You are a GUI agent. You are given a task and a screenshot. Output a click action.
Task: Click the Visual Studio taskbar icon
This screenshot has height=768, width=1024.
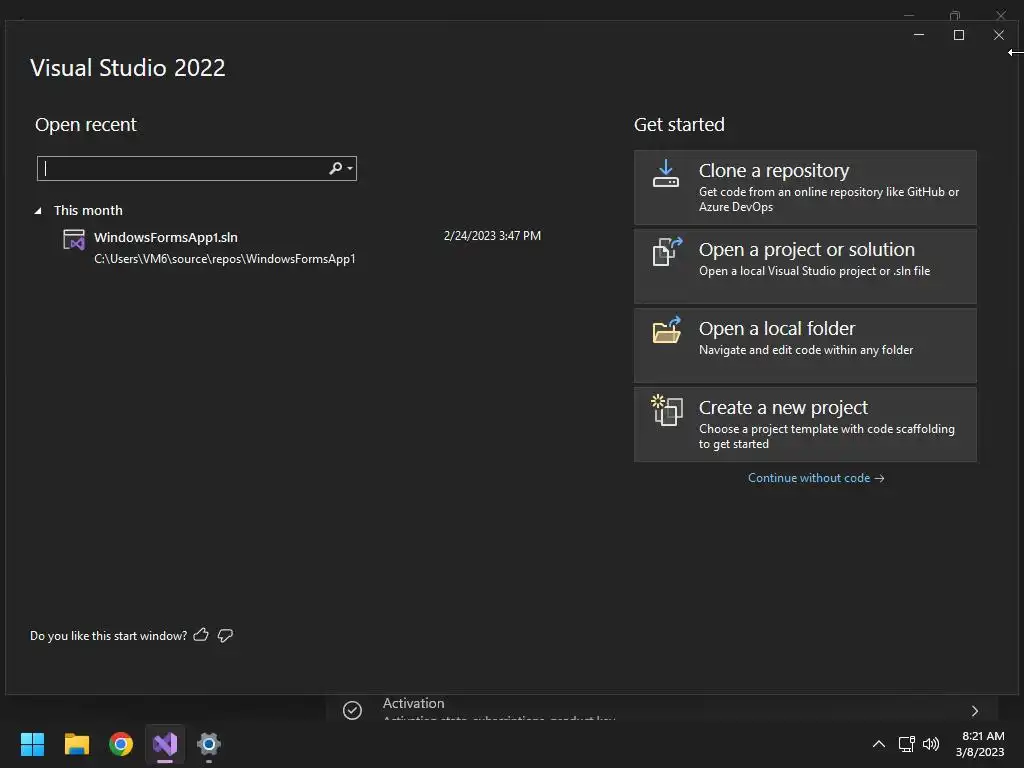165,744
